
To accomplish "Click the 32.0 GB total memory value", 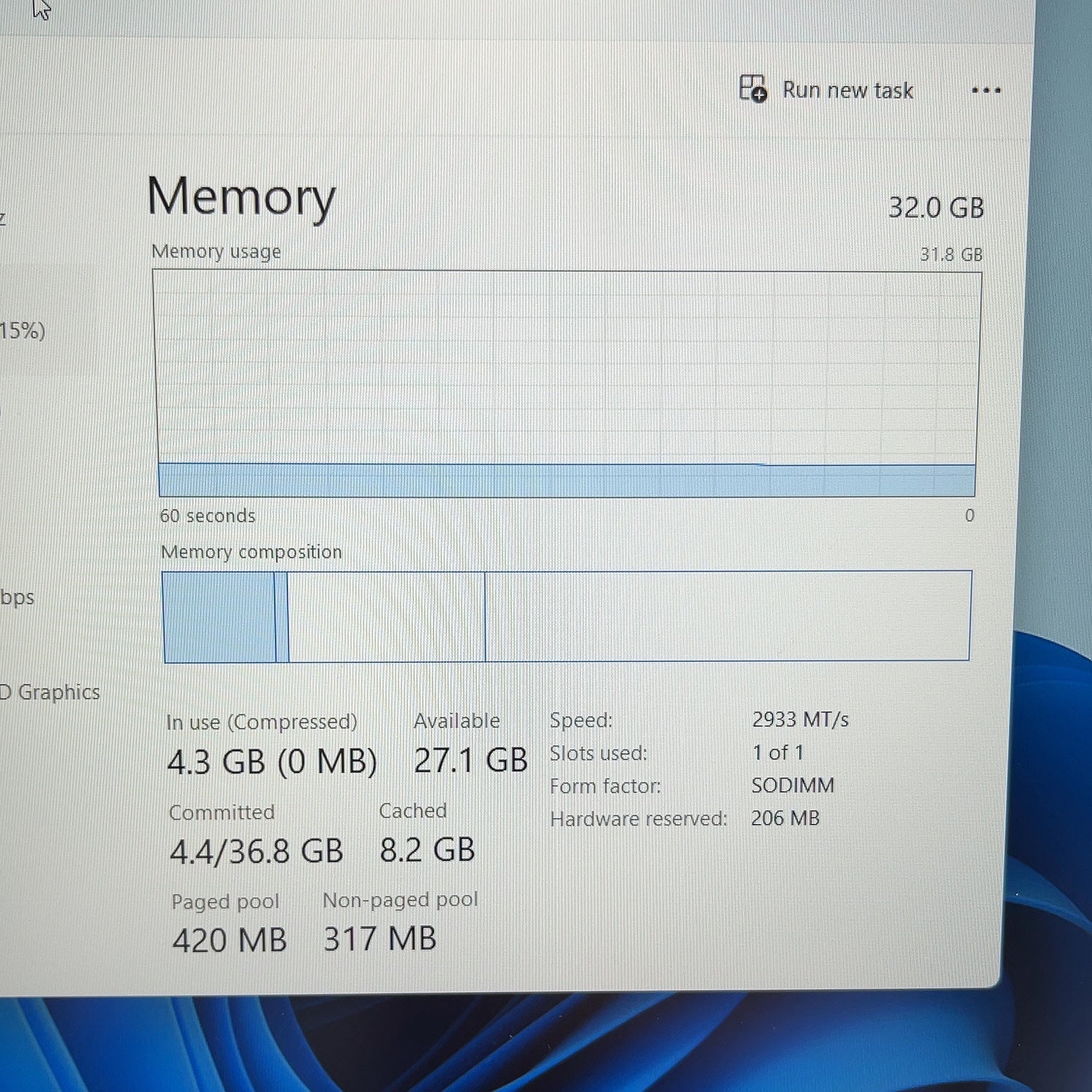I will [935, 208].
